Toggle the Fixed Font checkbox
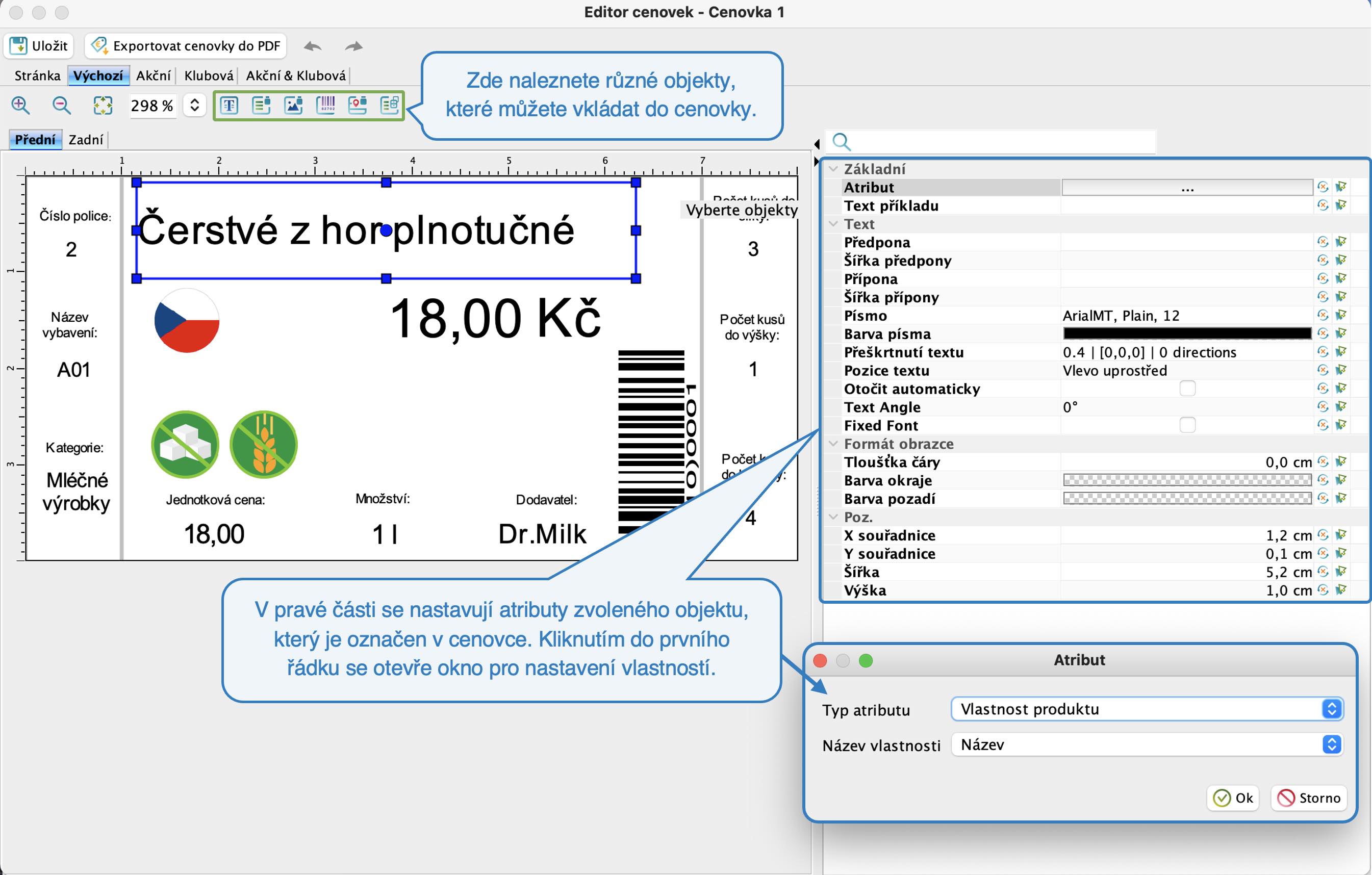The image size is (1372, 875). click(1187, 425)
